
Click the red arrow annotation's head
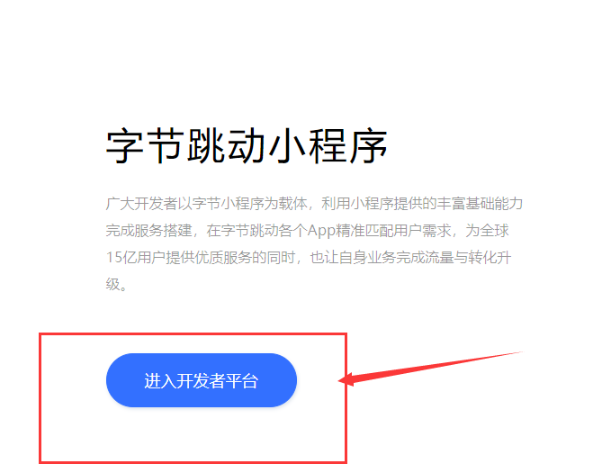click(x=346, y=380)
